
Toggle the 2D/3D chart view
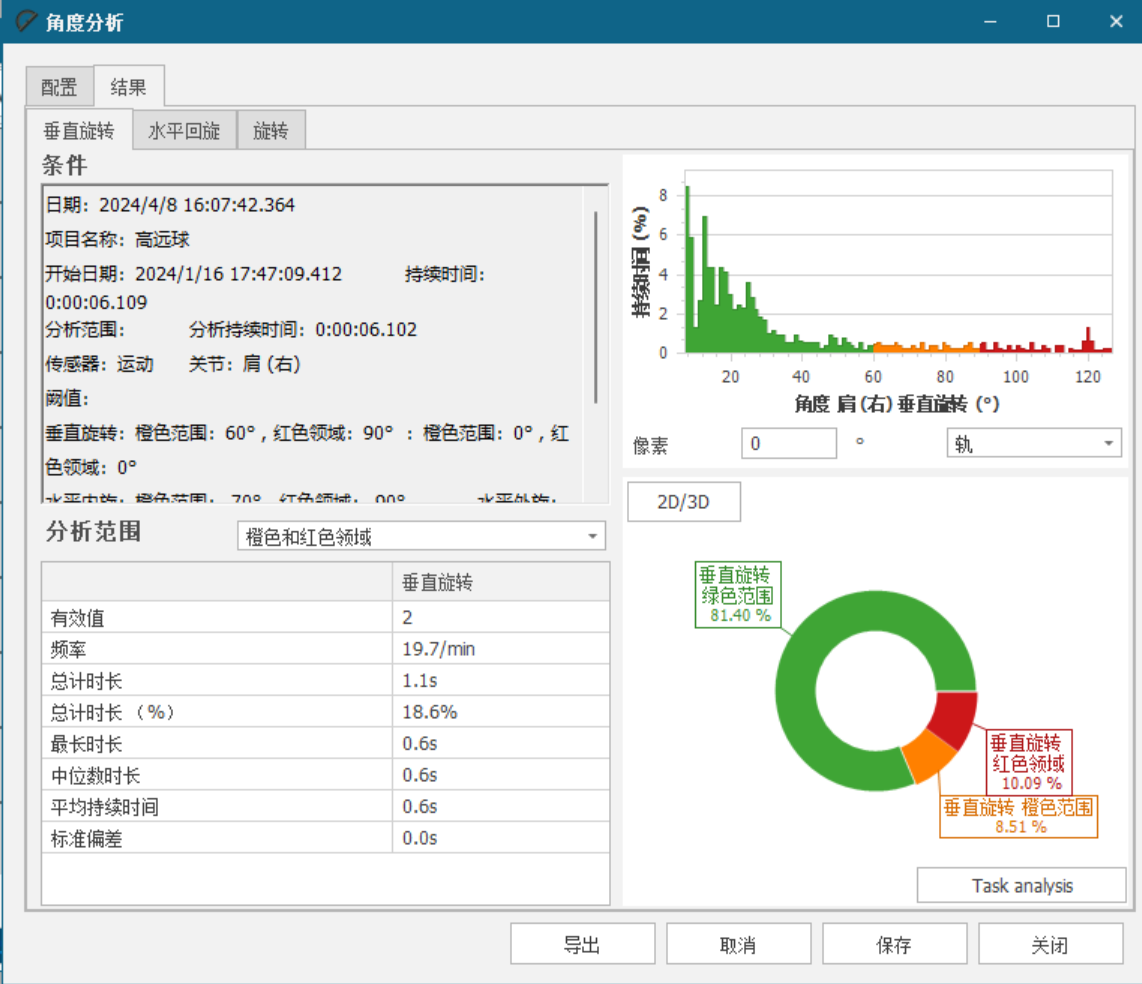point(683,502)
